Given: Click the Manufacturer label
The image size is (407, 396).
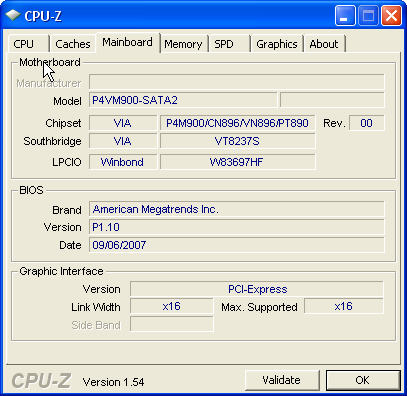Looking at the screenshot, I should [x=49, y=83].
